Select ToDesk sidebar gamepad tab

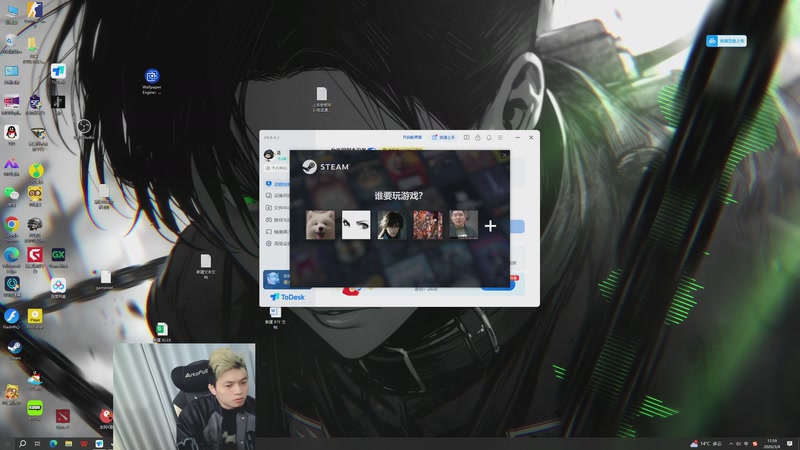pyautogui.click(x=276, y=219)
